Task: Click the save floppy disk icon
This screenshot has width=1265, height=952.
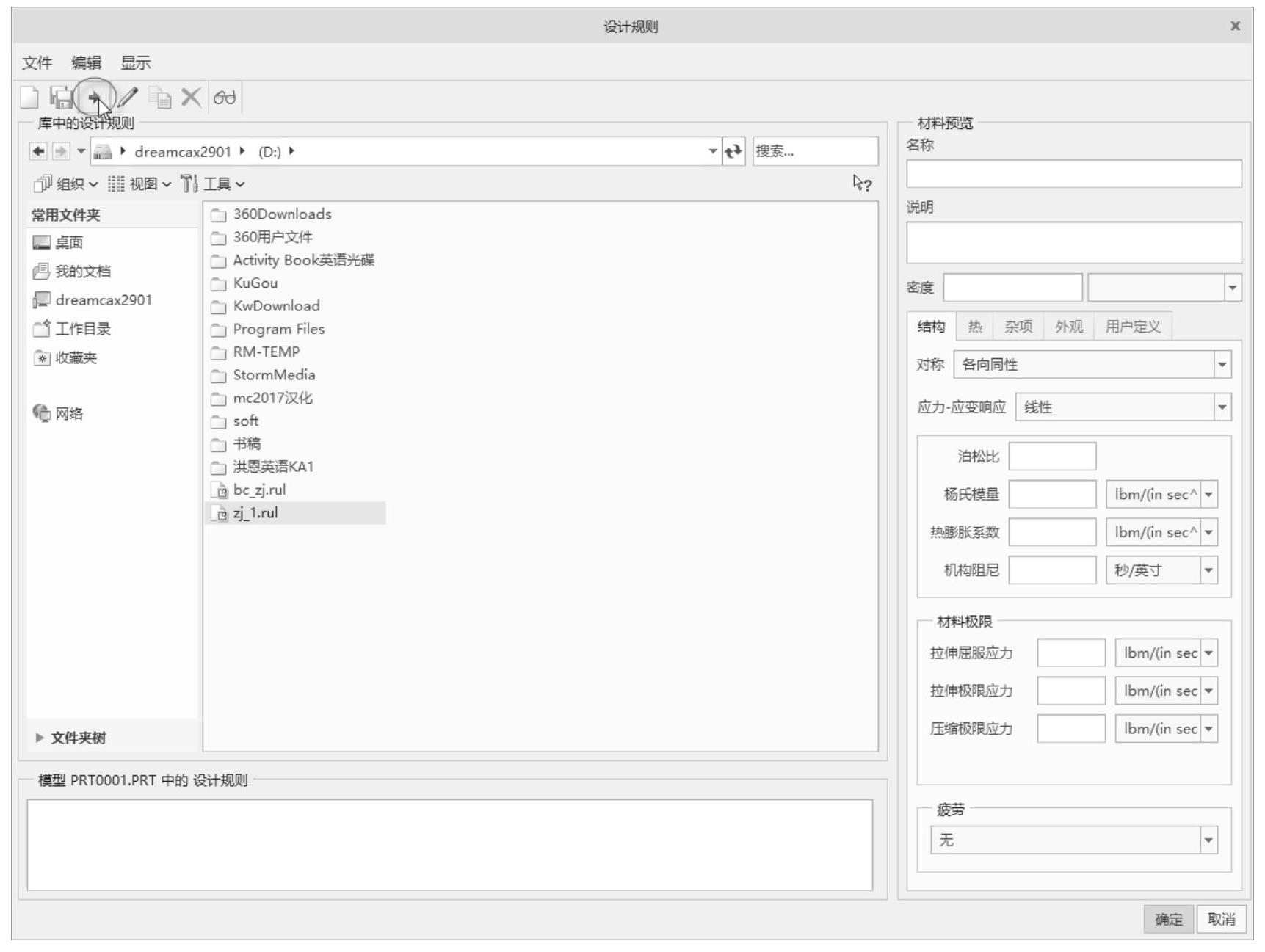Action: pyautogui.click(x=61, y=97)
